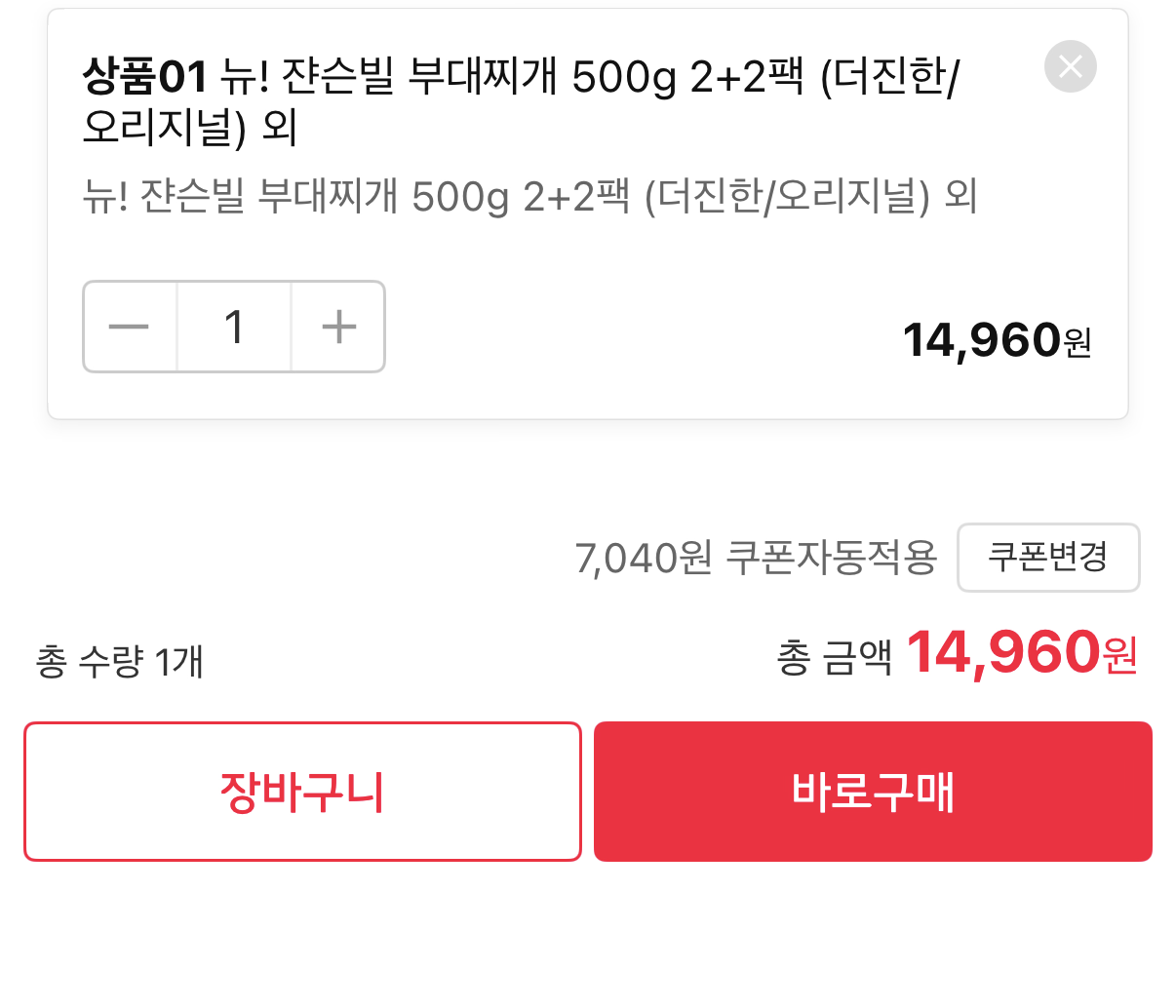Screen dimensions: 1176x1008
Task: Add the 부대찌개 pack to cart
Action: 302,791
